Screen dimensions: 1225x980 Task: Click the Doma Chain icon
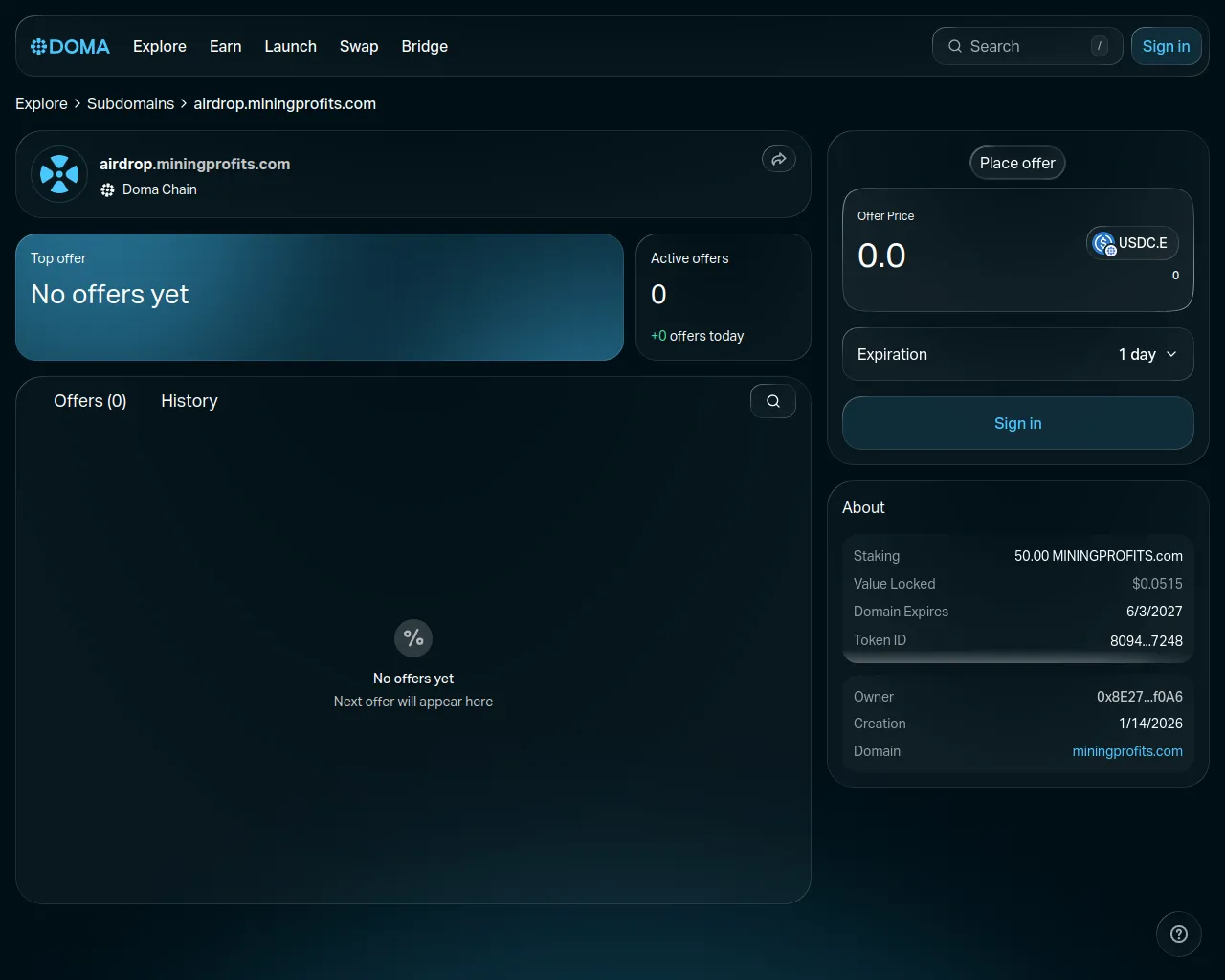point(107,189)
